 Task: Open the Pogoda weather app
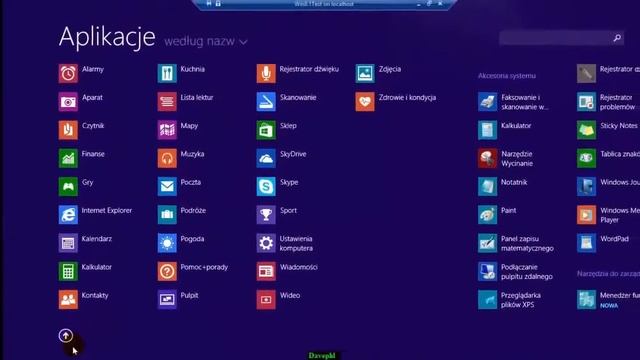[x=167, y=243]
